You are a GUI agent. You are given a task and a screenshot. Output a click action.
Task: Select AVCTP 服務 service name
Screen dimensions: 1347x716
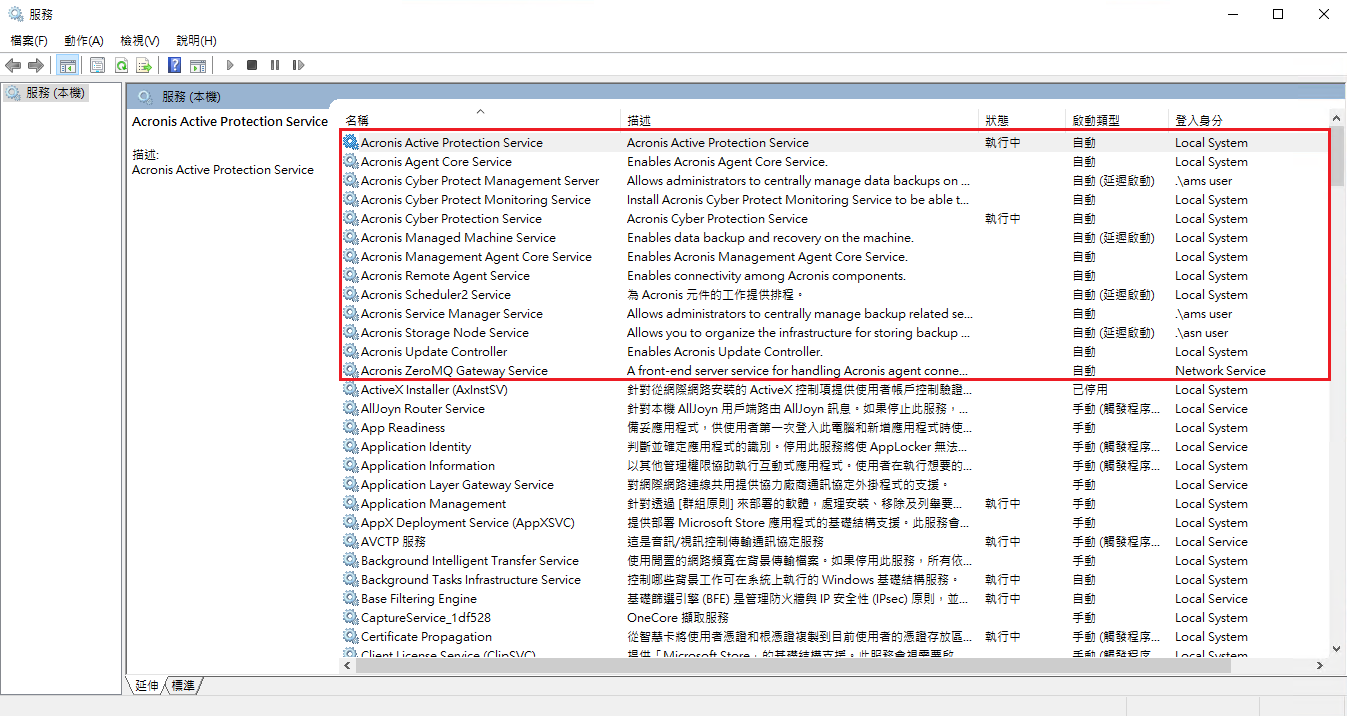coord(393,542)
